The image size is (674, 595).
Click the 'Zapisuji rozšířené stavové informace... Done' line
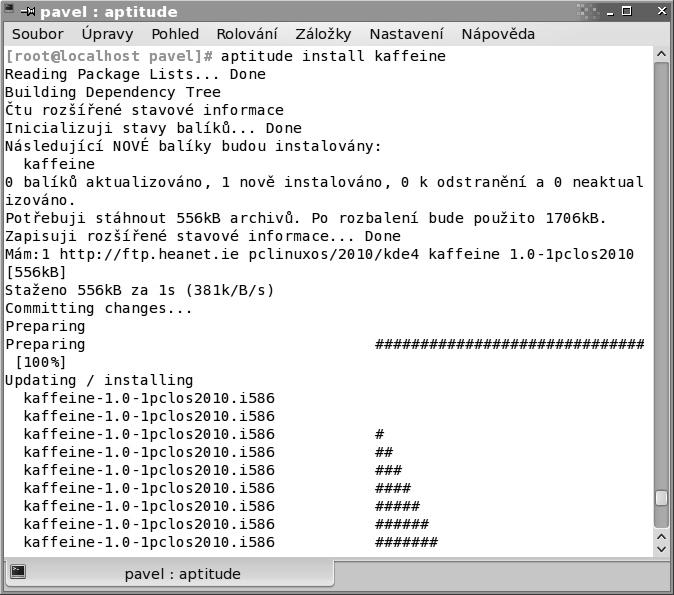[203, 236]
